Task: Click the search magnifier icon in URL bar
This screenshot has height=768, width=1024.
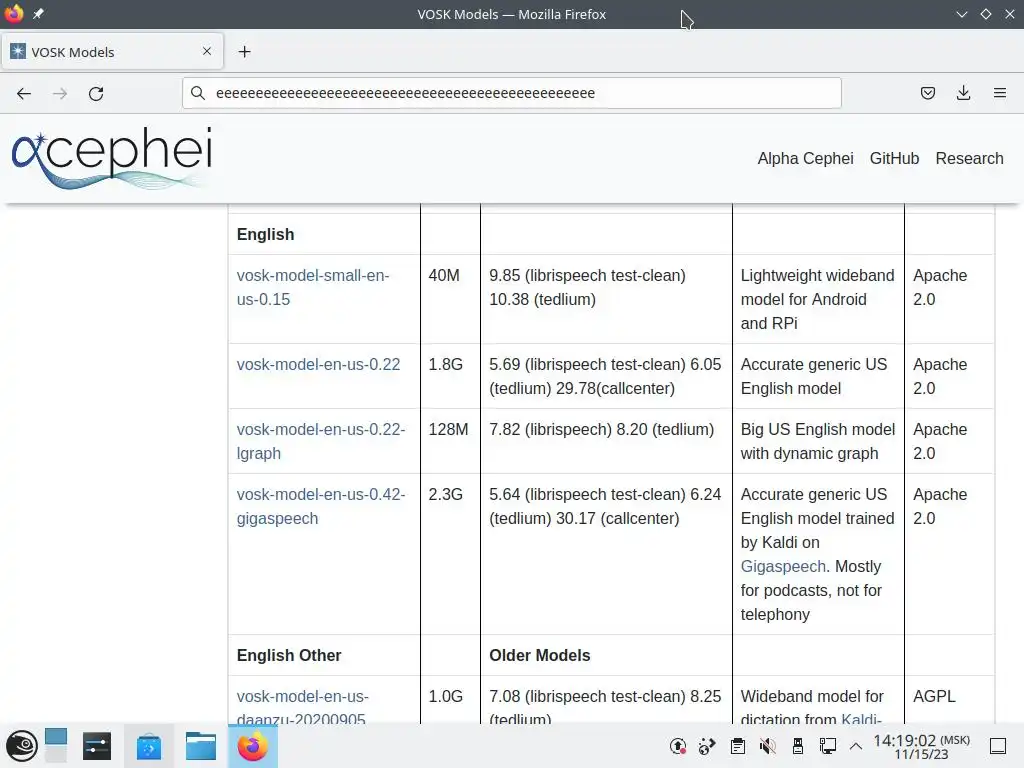Action: pos(198,93)
